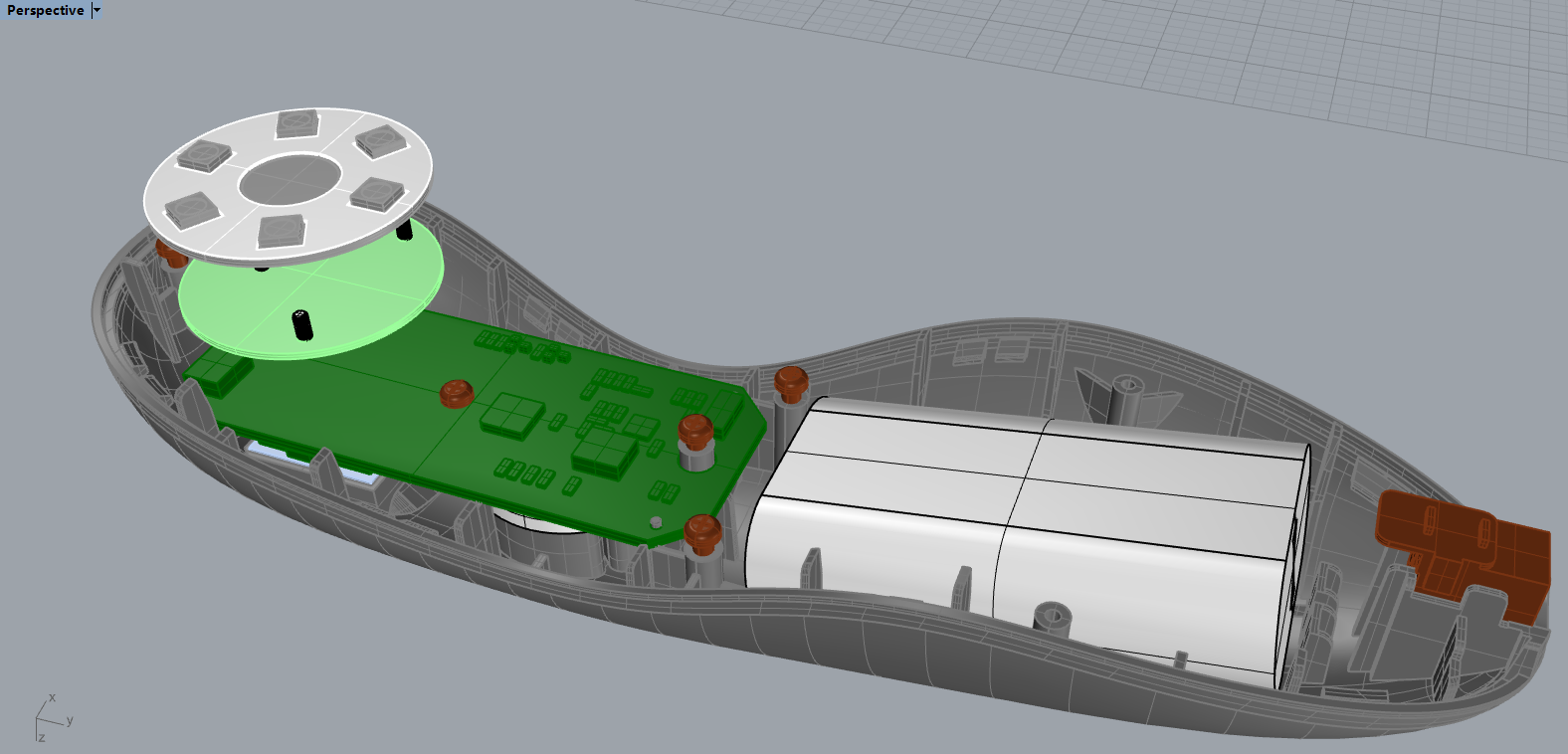Open the Perspective viewport dropdown arrow
The image size is (1568, 754).
click(97, 10)
